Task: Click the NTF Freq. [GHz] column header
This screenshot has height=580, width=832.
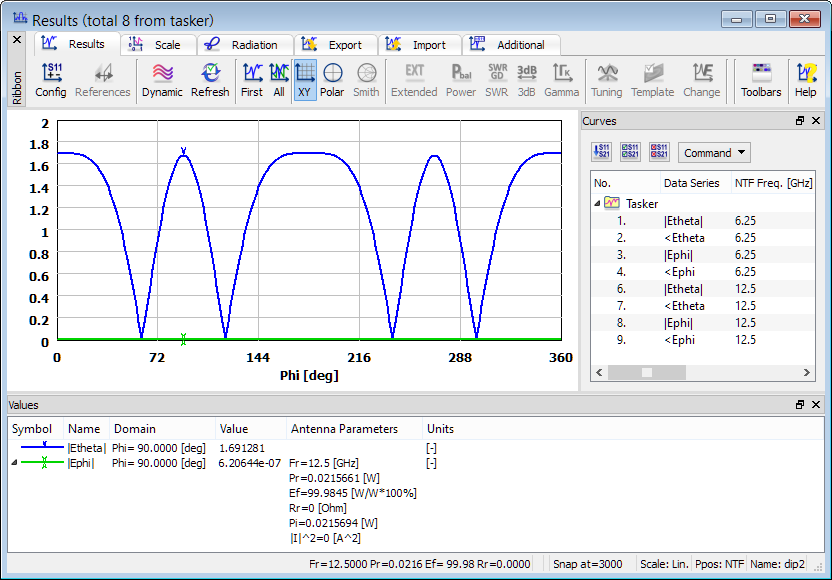Action: click(x=773, y=183)
